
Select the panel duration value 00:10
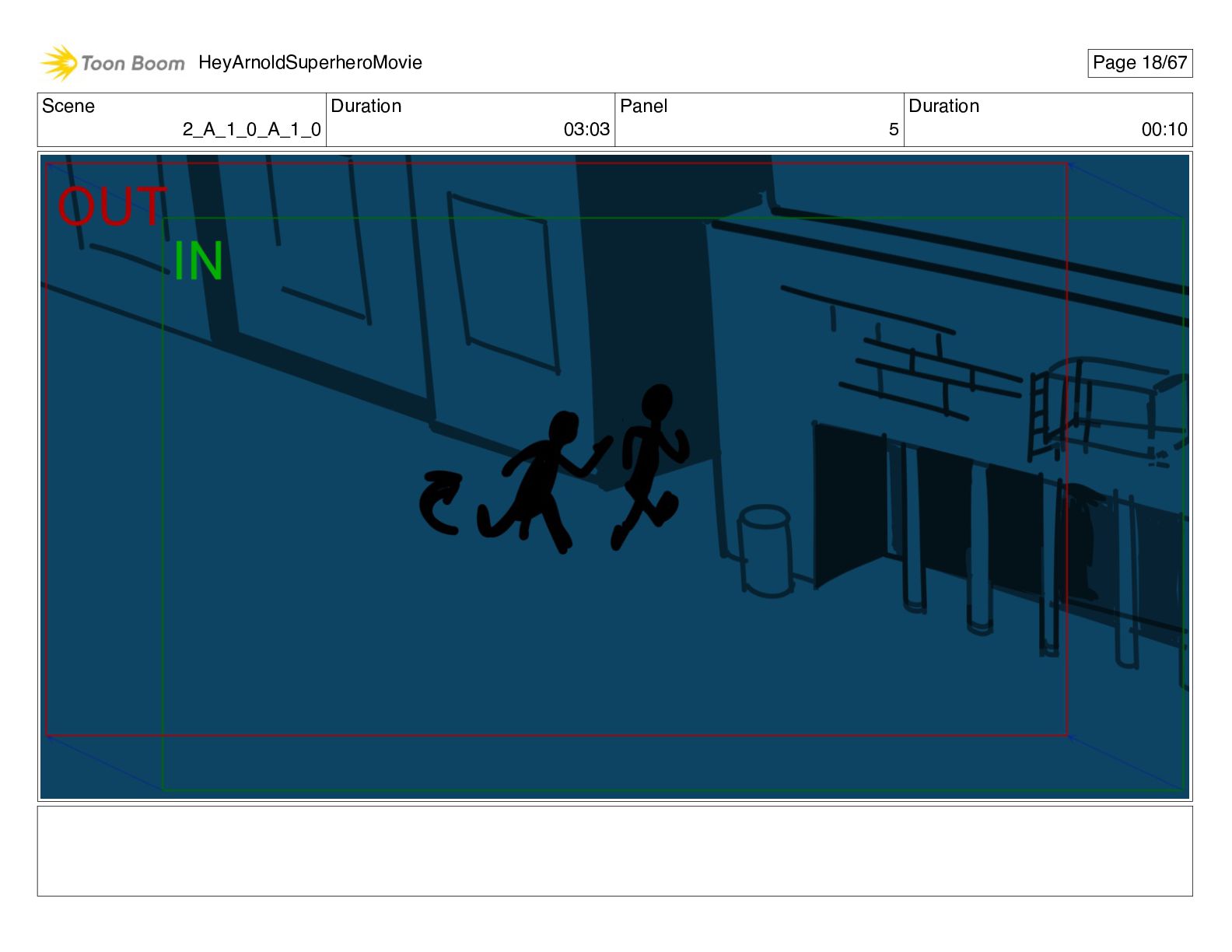tap(1164, 129)
